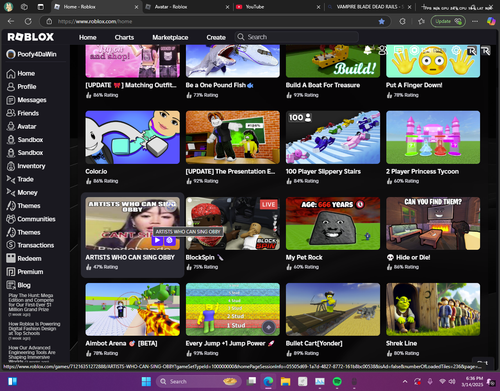Close the YouTube tab
This screenshot has height=391, width=500.
coord(318,7)
